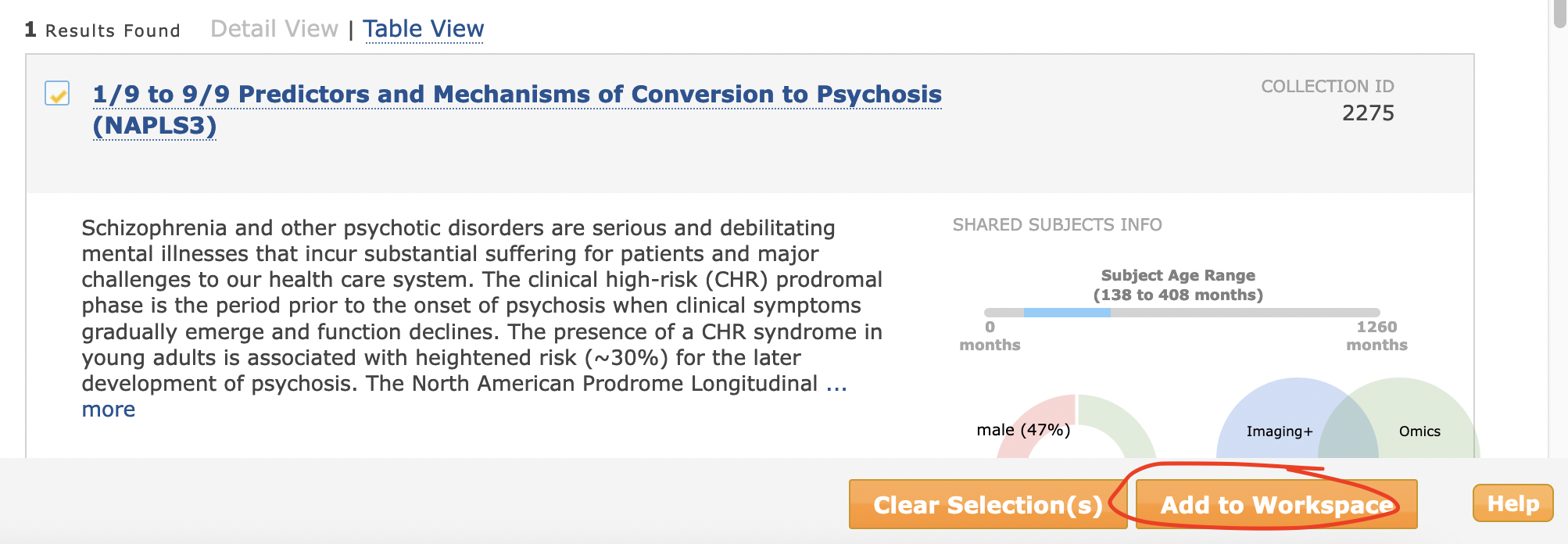Click the Shared Subjects Info heading

pyautogui.click(x=1057, y=225)
